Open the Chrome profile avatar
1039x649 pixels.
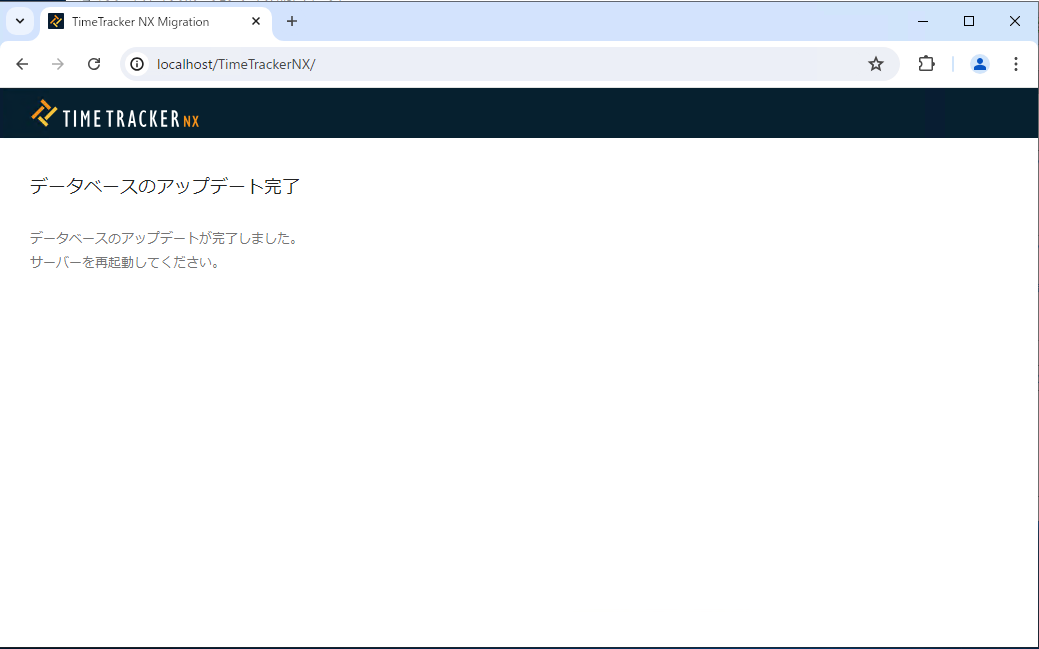[x=980, y=64]
